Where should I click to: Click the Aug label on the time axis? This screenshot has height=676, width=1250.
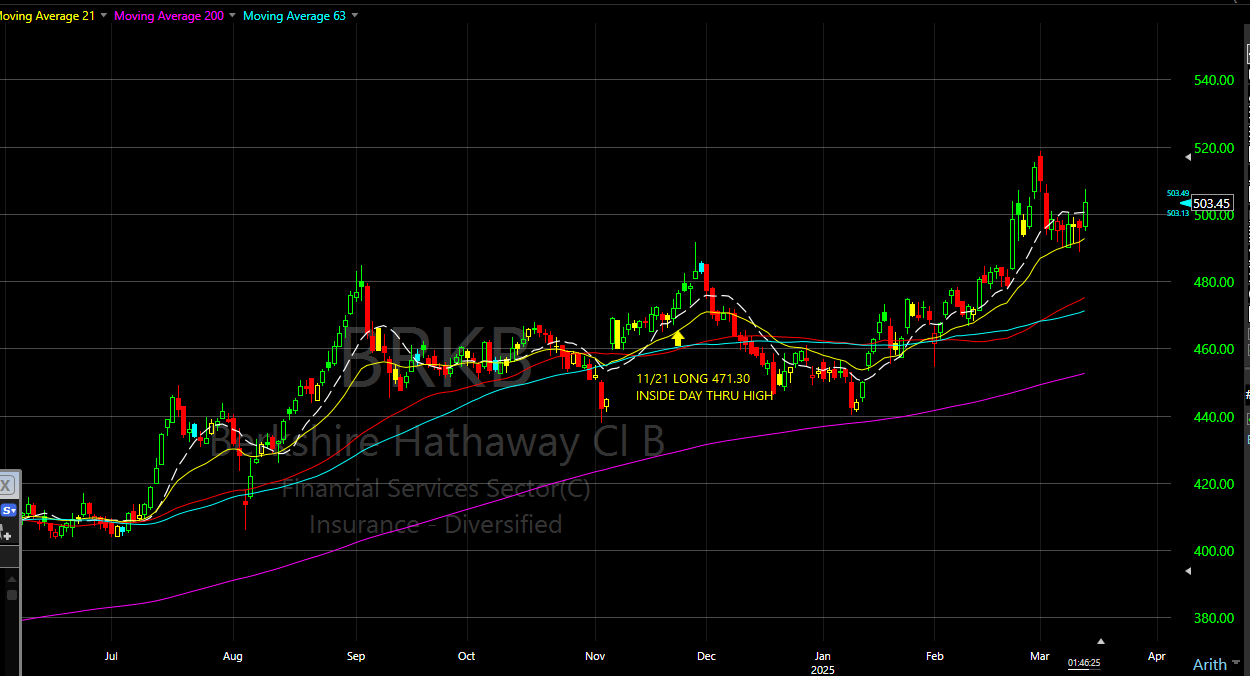pos(233,657)
